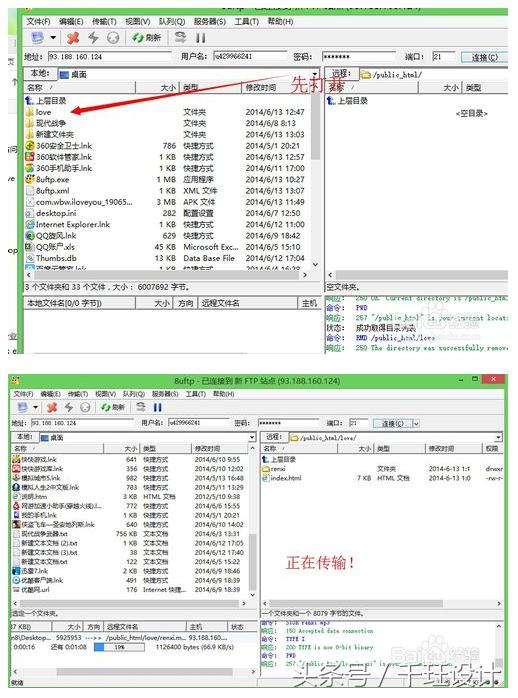
Task: Click password field in top window
Action: 359,57
